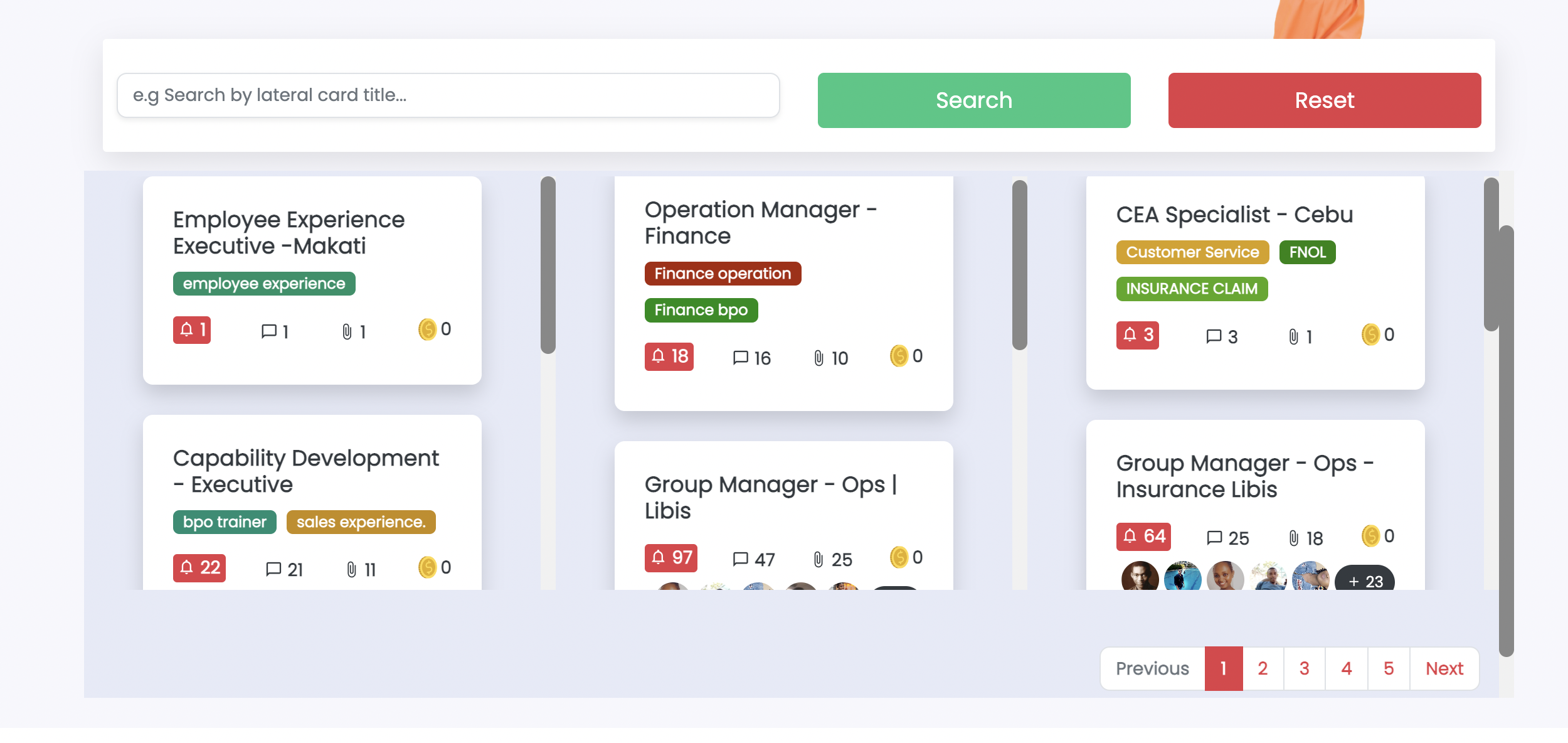The width and height of the screenshot is (1568, 743).
Task: Click comment icon on Capability Development card
Action: [273, 569]
